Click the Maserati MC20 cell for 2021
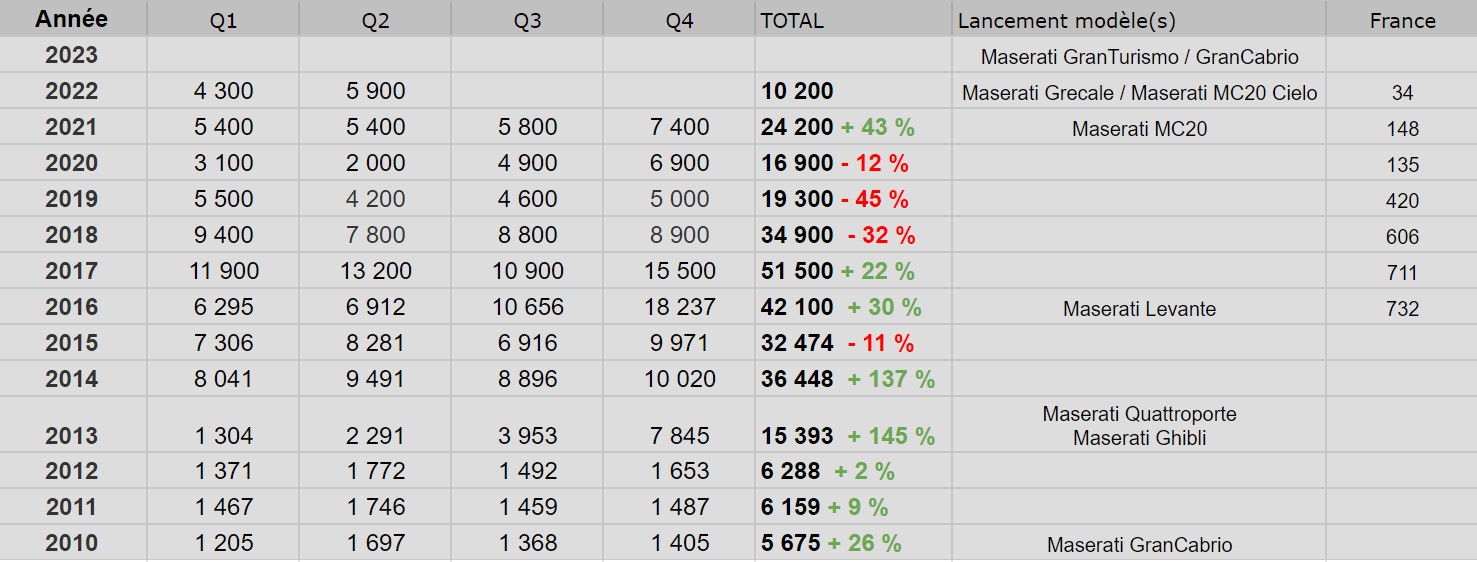Image resolution: width=1477 pixels, height=562 pixels. click(1139, 129)
